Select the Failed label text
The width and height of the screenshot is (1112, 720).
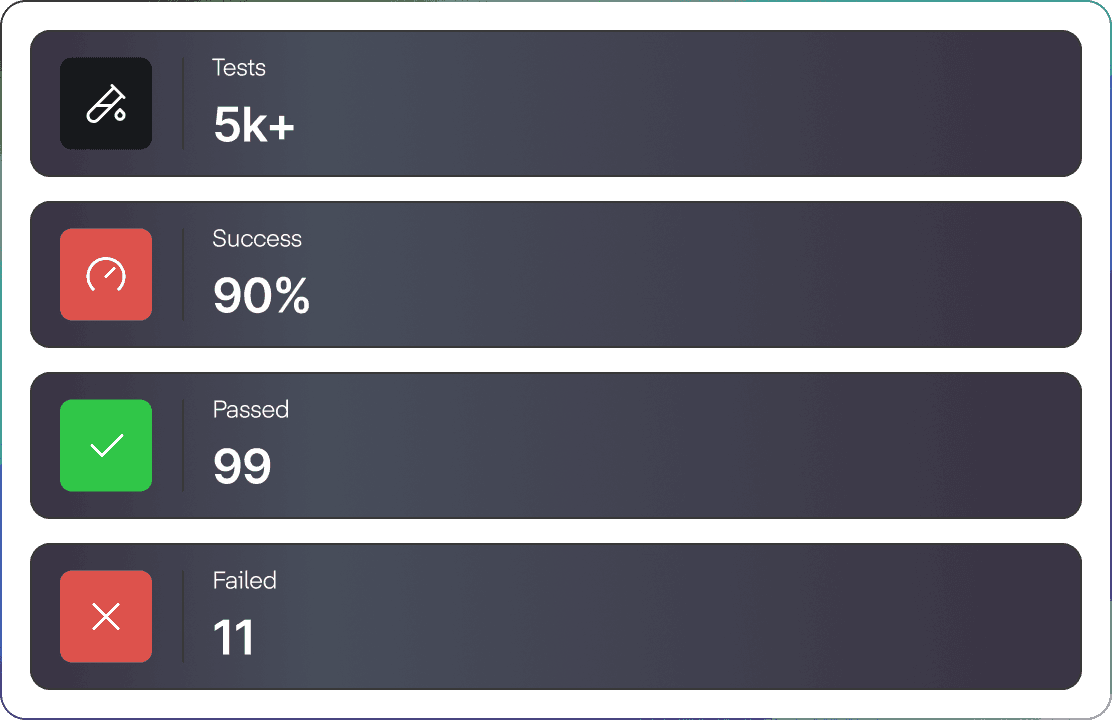244,581
